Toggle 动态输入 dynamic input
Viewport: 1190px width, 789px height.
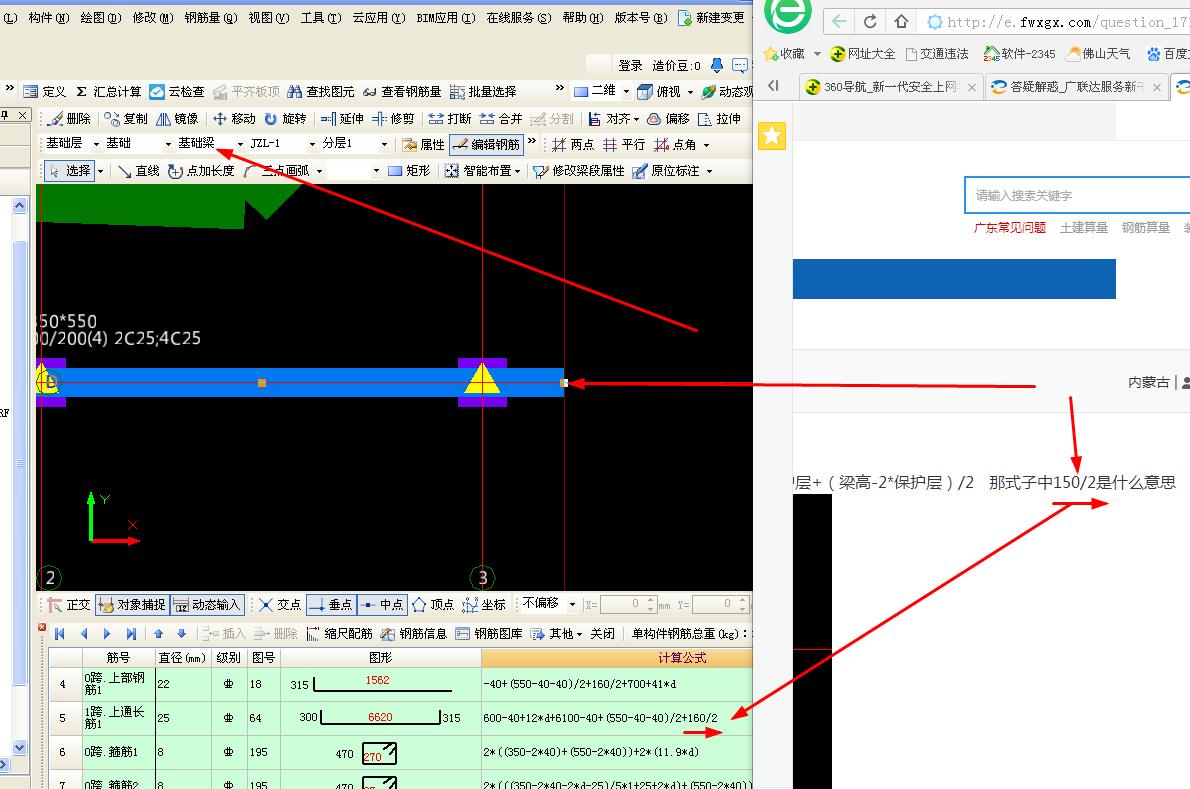point(207,605)
